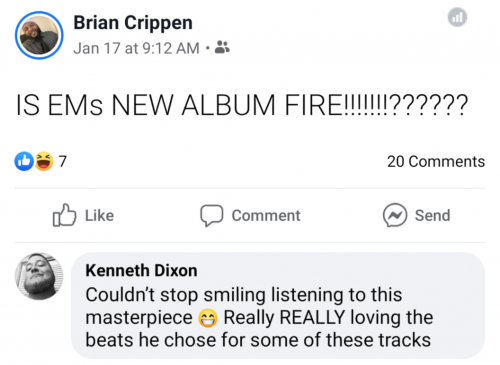
Task: Click the blue like reaction icon
Action: click(x=24, y=161)
